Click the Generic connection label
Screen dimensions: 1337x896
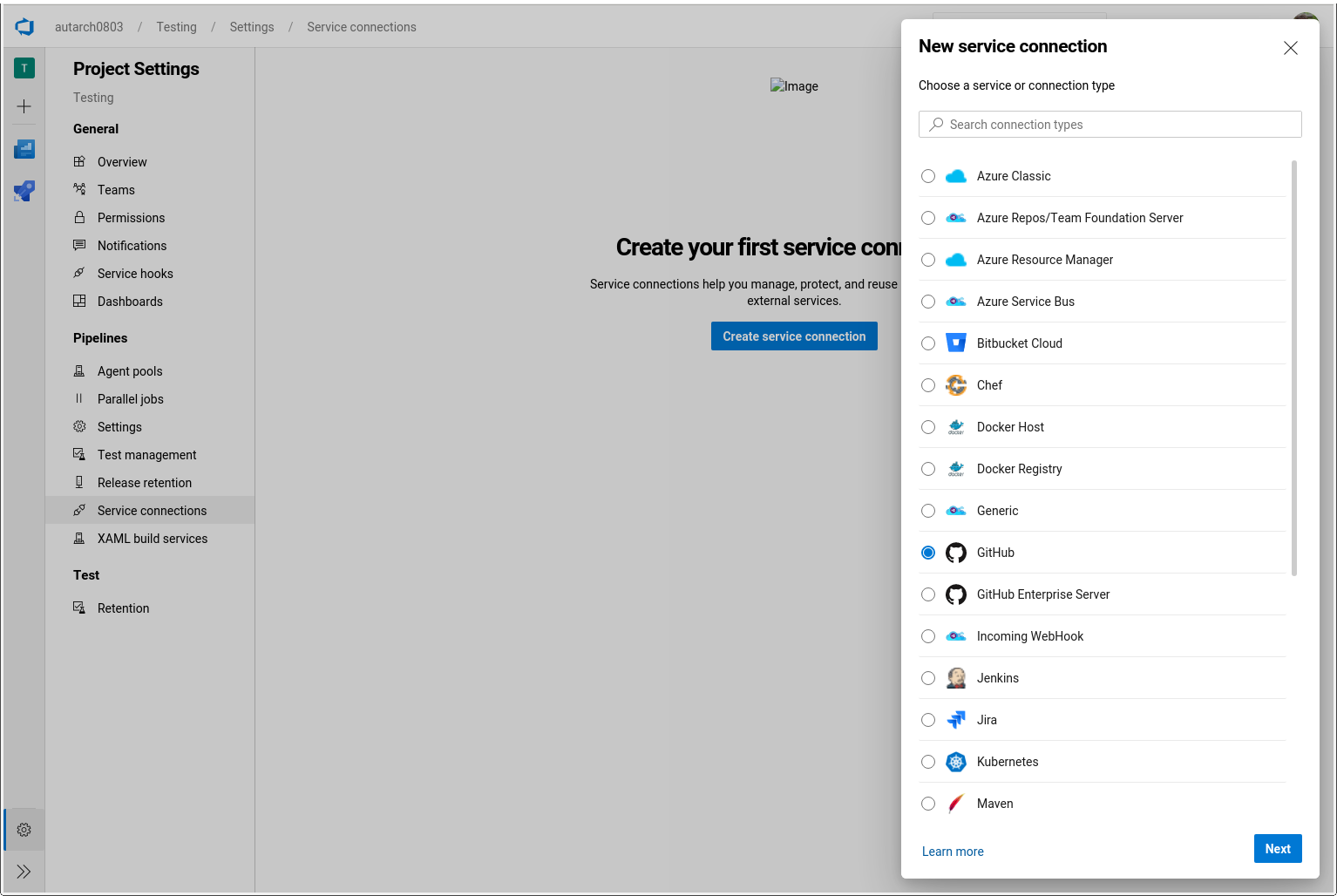[x=997, y=511]
